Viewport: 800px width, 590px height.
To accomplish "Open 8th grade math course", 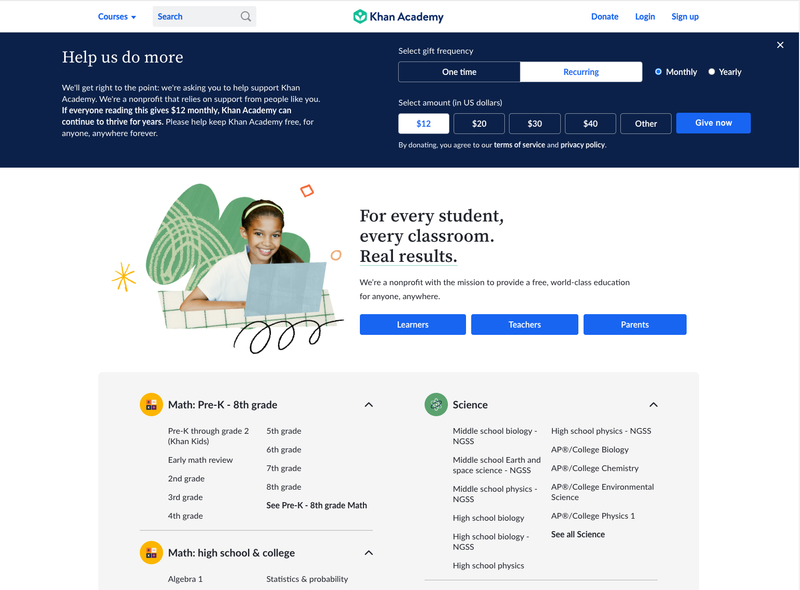I will [284, 487].
